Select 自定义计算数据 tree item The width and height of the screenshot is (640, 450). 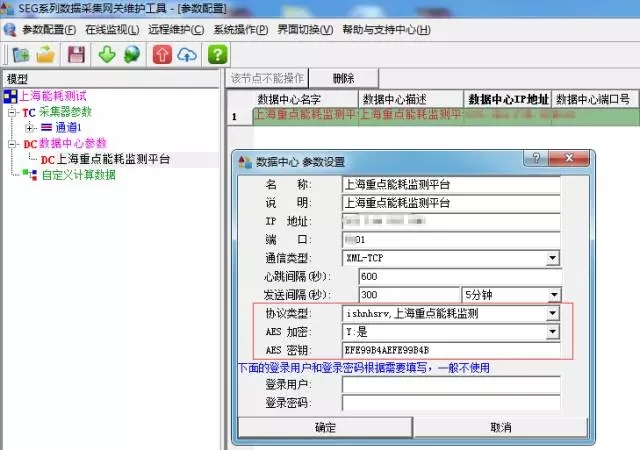pos(79,175)
